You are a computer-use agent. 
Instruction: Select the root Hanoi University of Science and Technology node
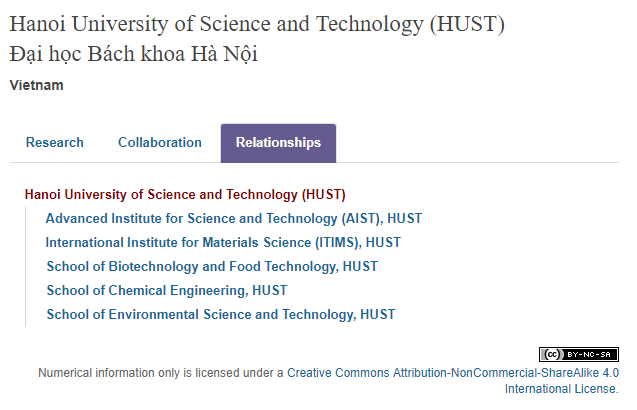pyautogui.click(x=185, y=194)
